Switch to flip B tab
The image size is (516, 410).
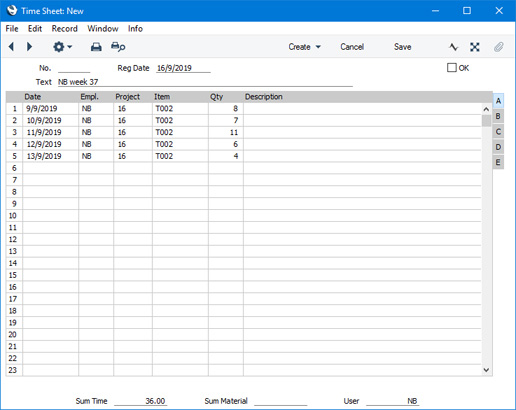click(x=498, y=116)
